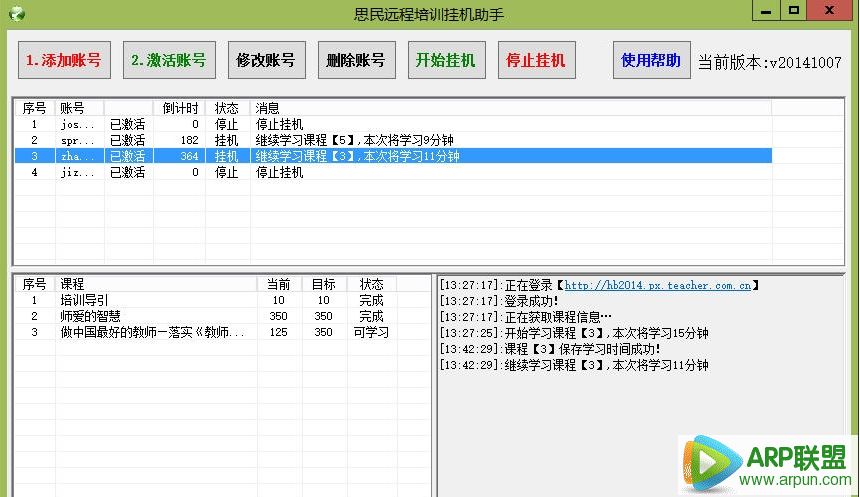Minimize the 思民远程培训挂机助手 window
This screenshot has height=497, width=860.
click(x=766, y=10)
